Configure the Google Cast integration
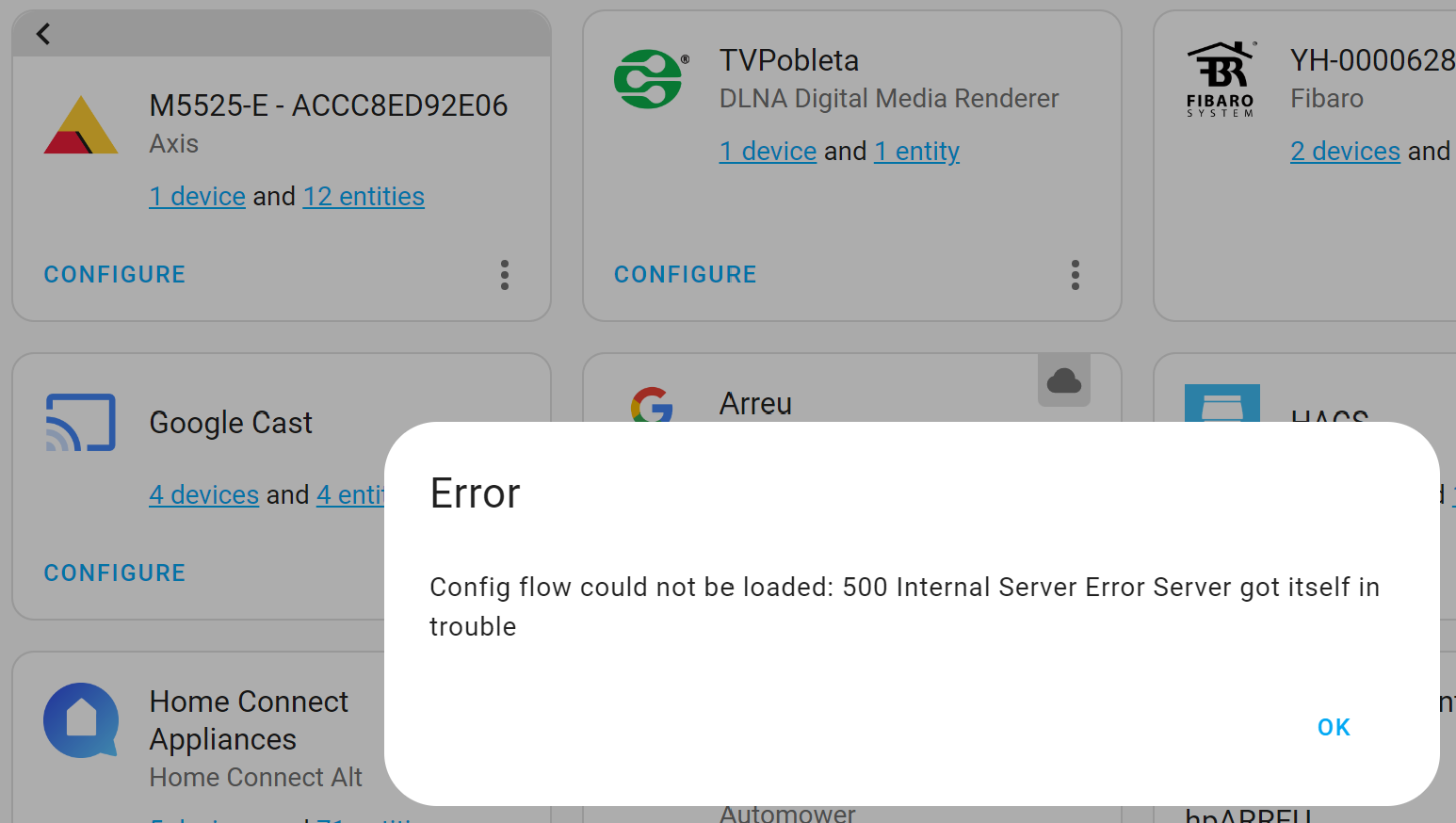 [115, 573]
